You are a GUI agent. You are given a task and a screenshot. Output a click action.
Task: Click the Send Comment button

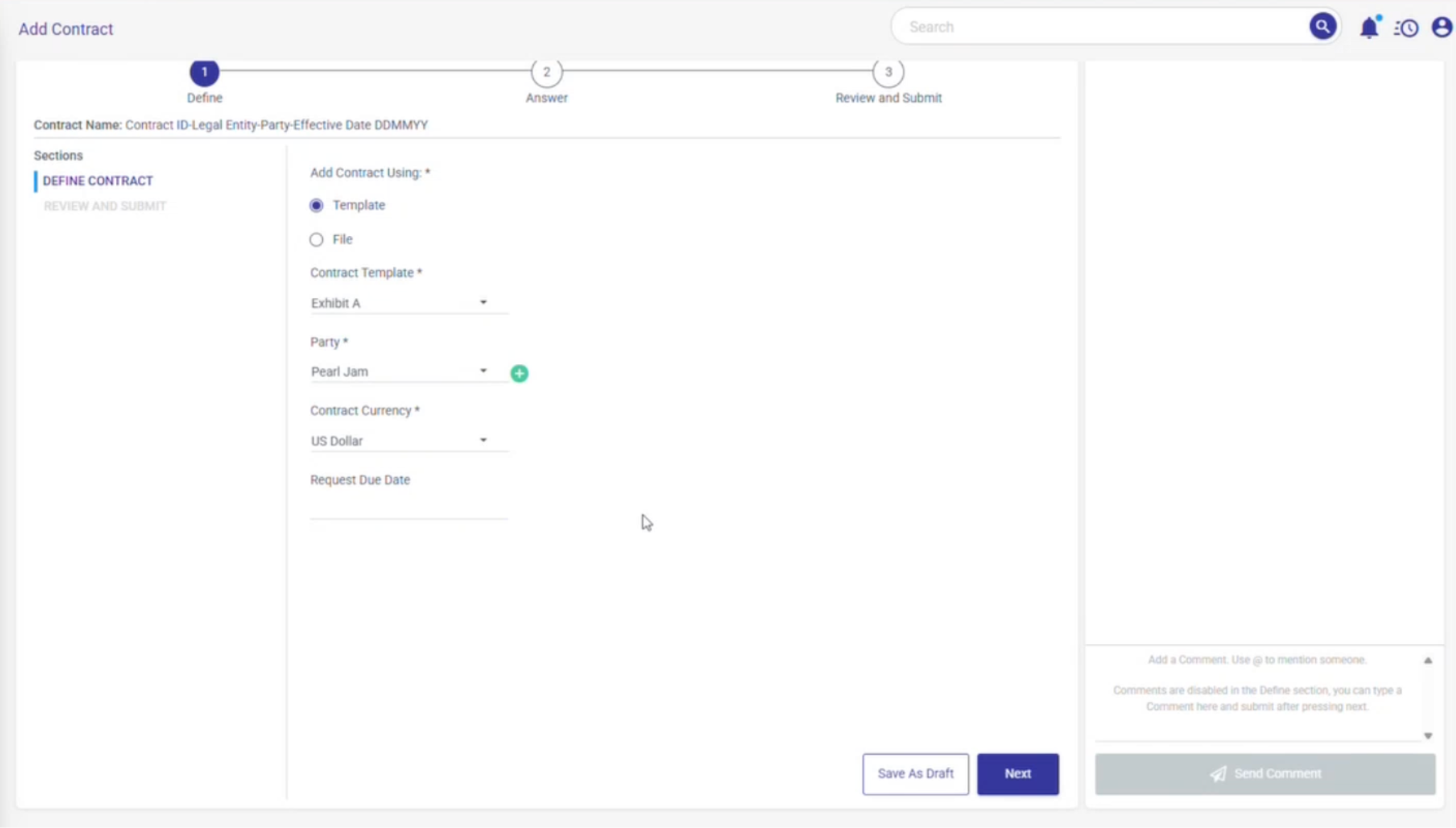click(1265, 773)
